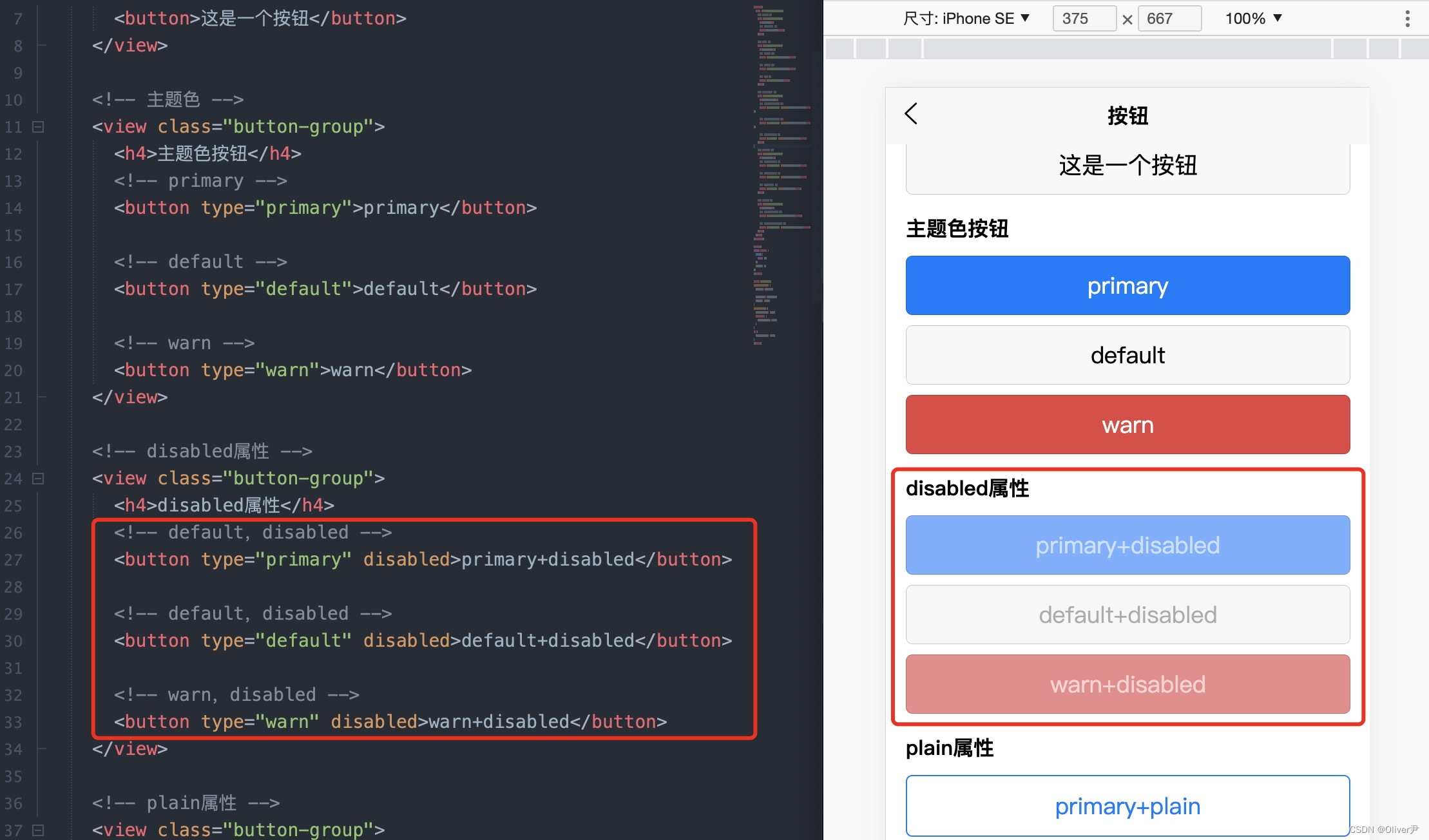Collapse code fold at line 24
Viewport: 1429px width, 840px height.
(x=39, y=479)
